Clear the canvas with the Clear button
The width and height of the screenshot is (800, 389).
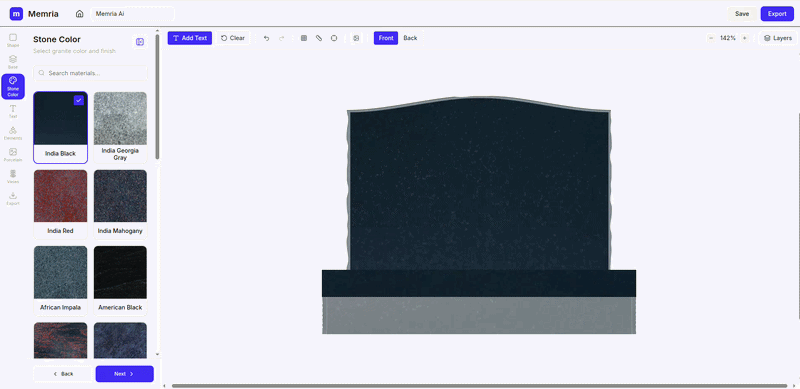233,38
